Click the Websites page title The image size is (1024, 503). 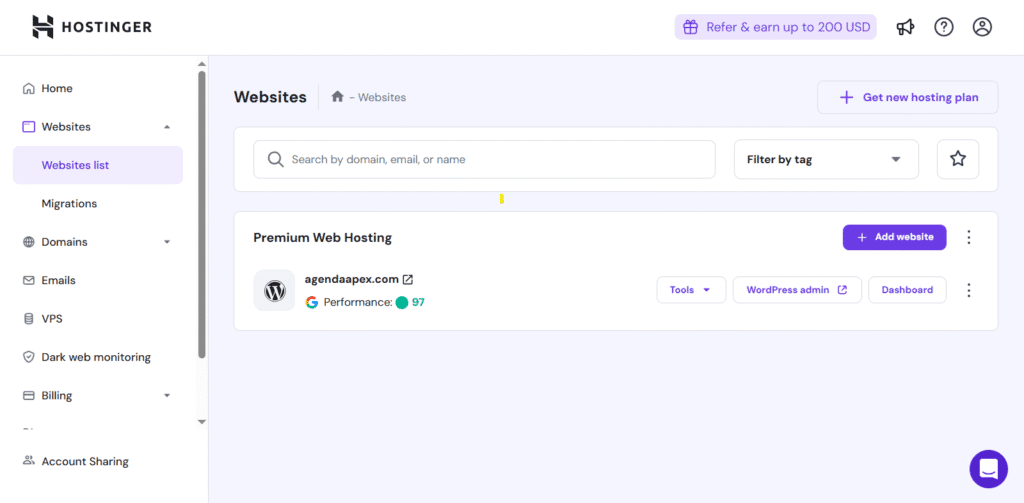click(x=270, y=97)
